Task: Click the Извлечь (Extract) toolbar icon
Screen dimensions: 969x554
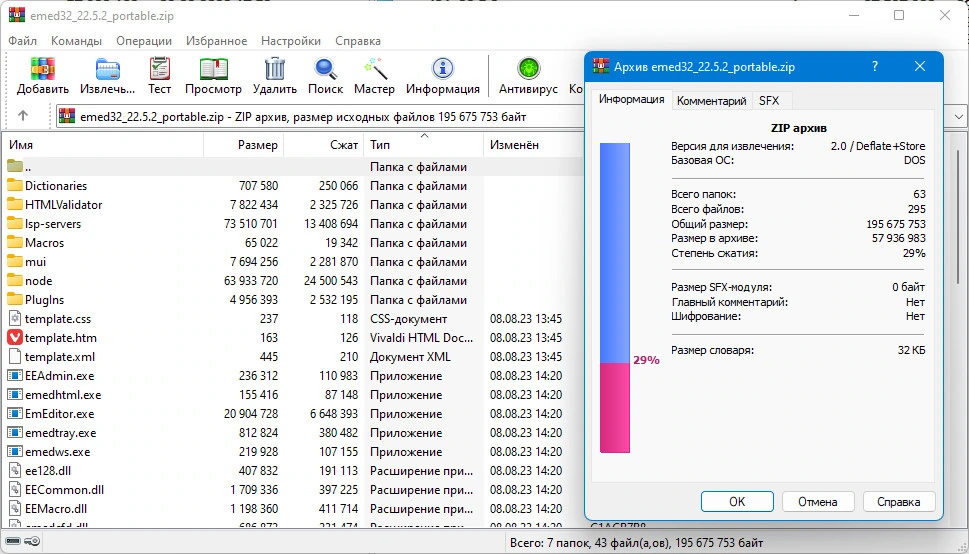Action: [x=108, y=69]
